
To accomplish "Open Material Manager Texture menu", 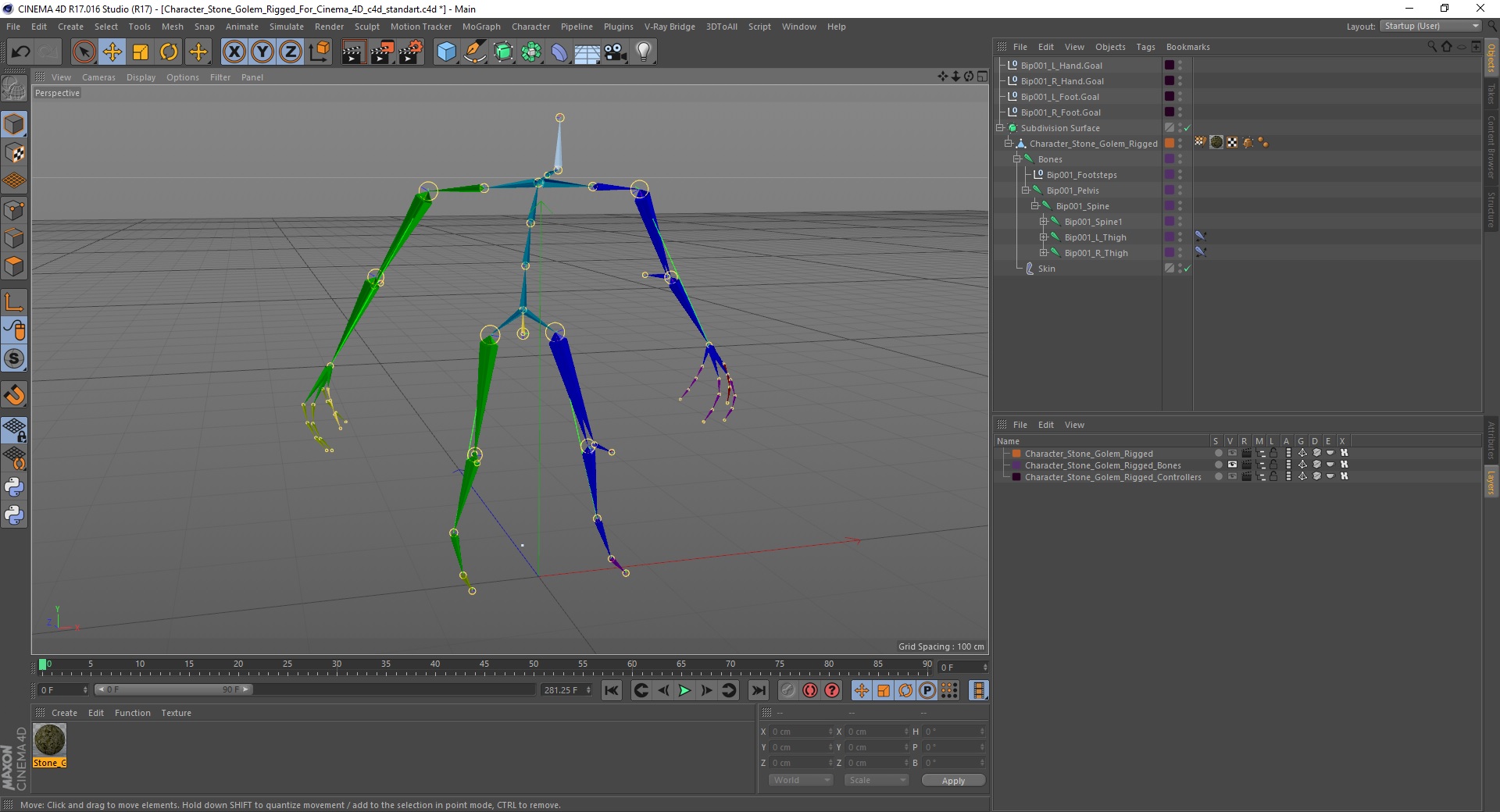I will (x=177, y=713).
